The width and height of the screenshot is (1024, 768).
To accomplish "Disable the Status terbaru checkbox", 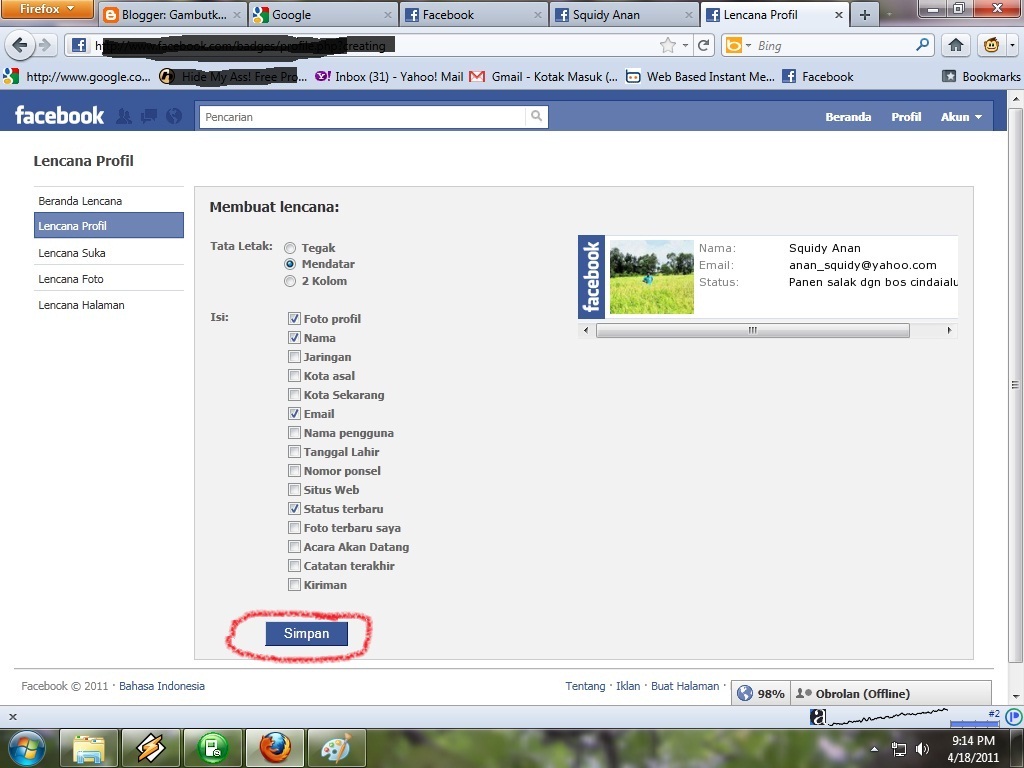I will click(x=295, y=508).
